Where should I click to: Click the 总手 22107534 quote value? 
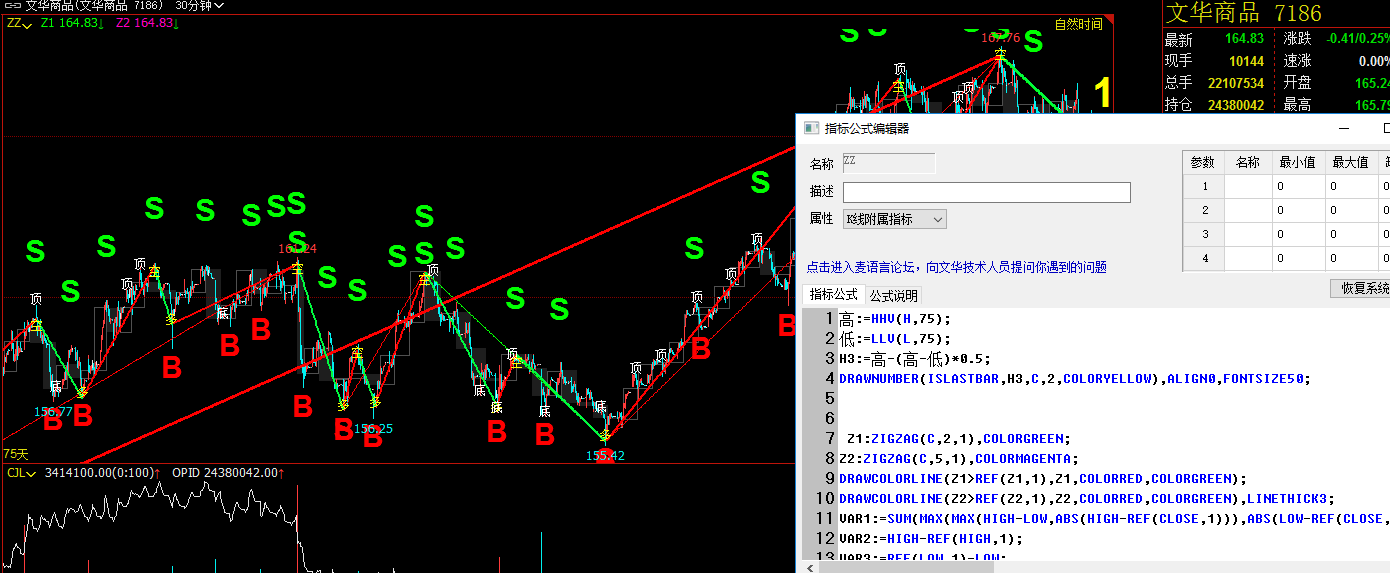1236,83
